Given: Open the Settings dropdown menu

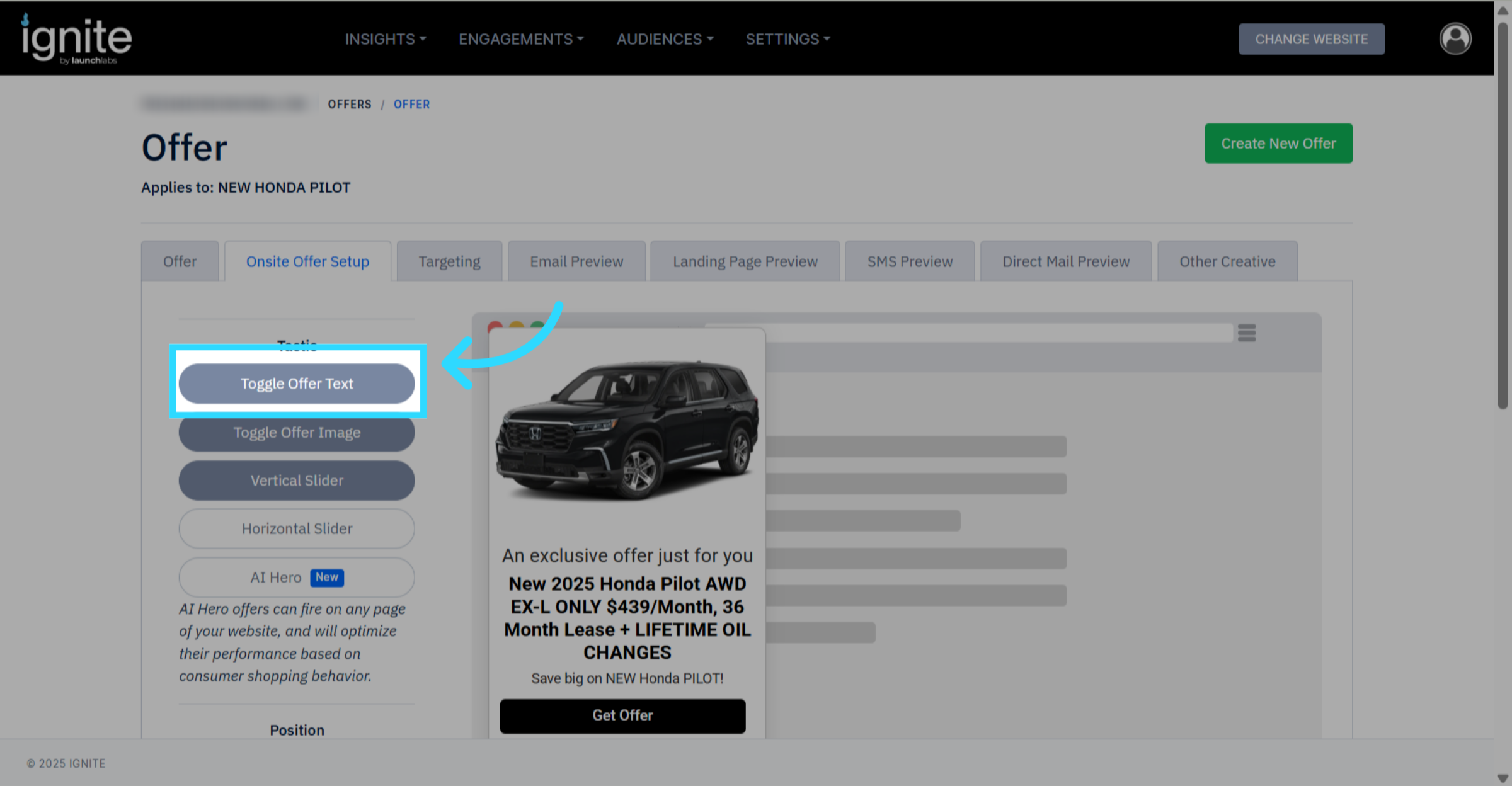Looking at the screenshot, I should pyautogui.click(x=787, y=39).
